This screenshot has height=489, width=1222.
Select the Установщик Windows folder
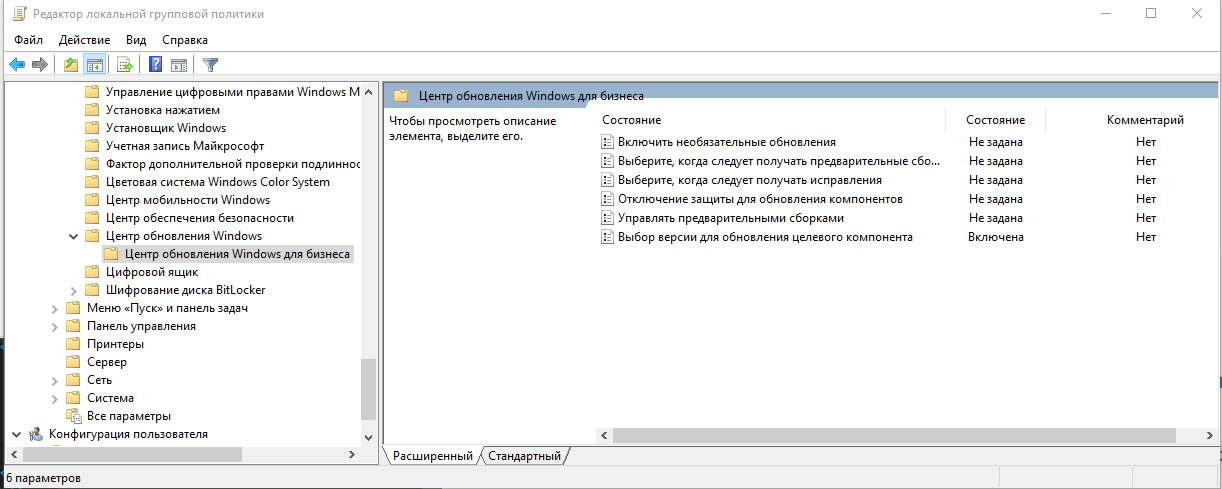(166, 128)
